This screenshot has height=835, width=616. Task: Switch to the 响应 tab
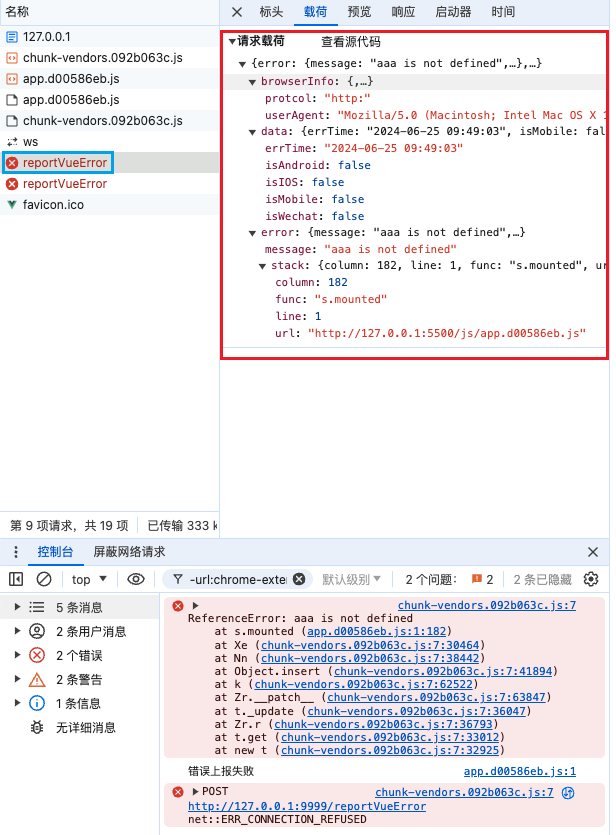(x=403, y=12)
